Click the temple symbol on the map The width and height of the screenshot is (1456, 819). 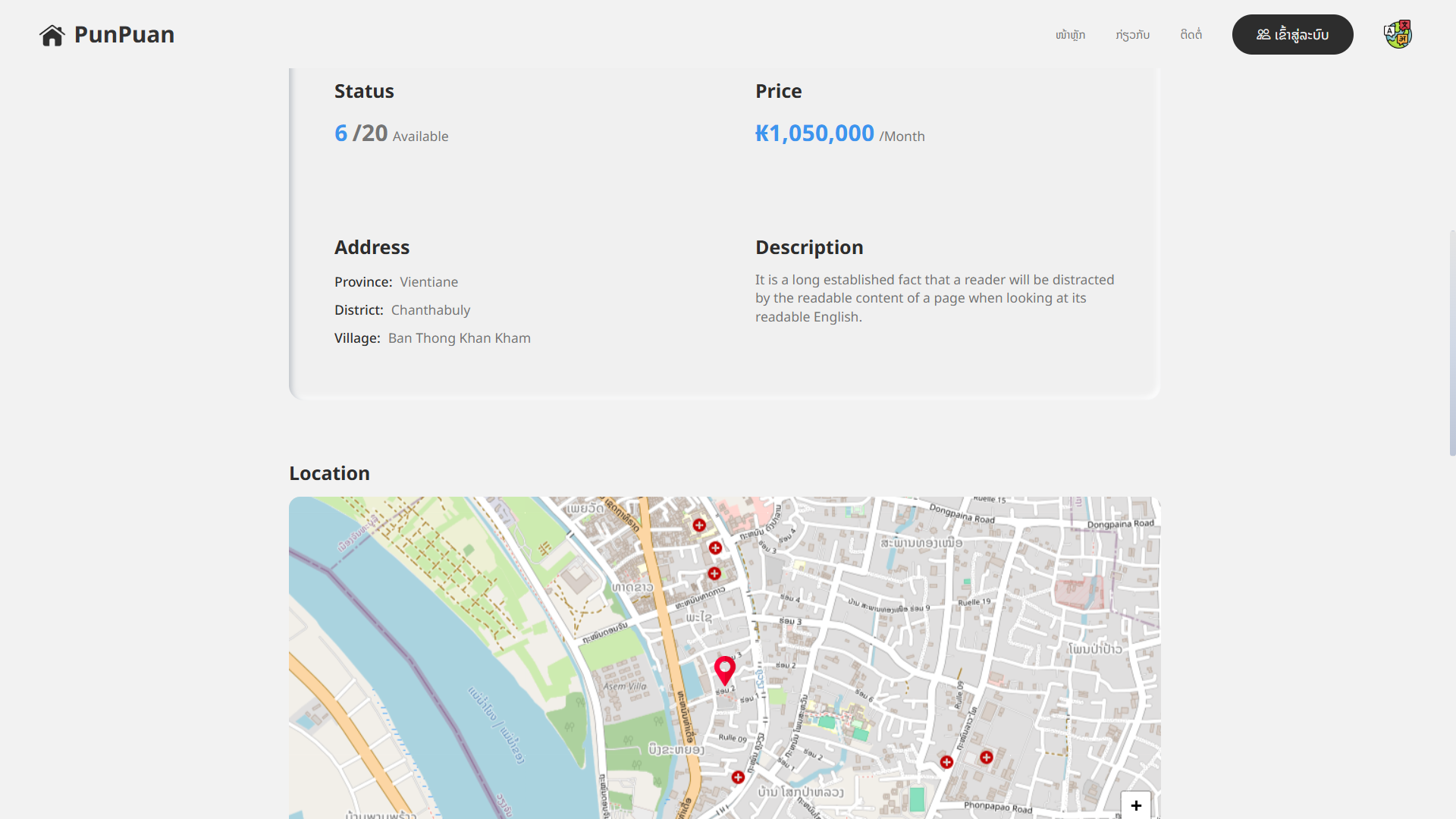[x=544, y=548]
